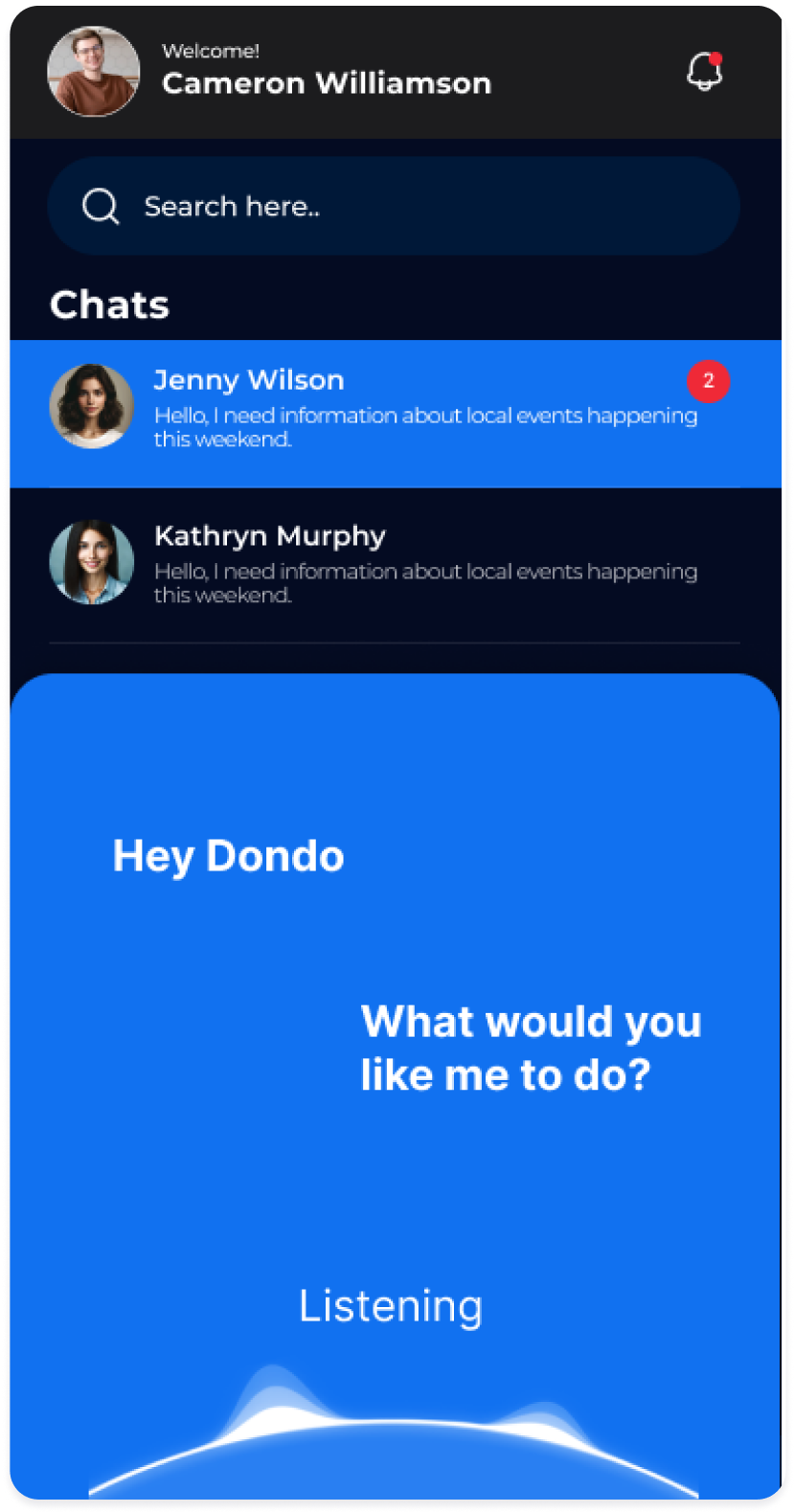
Task: Tap the "Hey Dondo" voice prompt
Action: pyautogui.click(x=228, y=856)
